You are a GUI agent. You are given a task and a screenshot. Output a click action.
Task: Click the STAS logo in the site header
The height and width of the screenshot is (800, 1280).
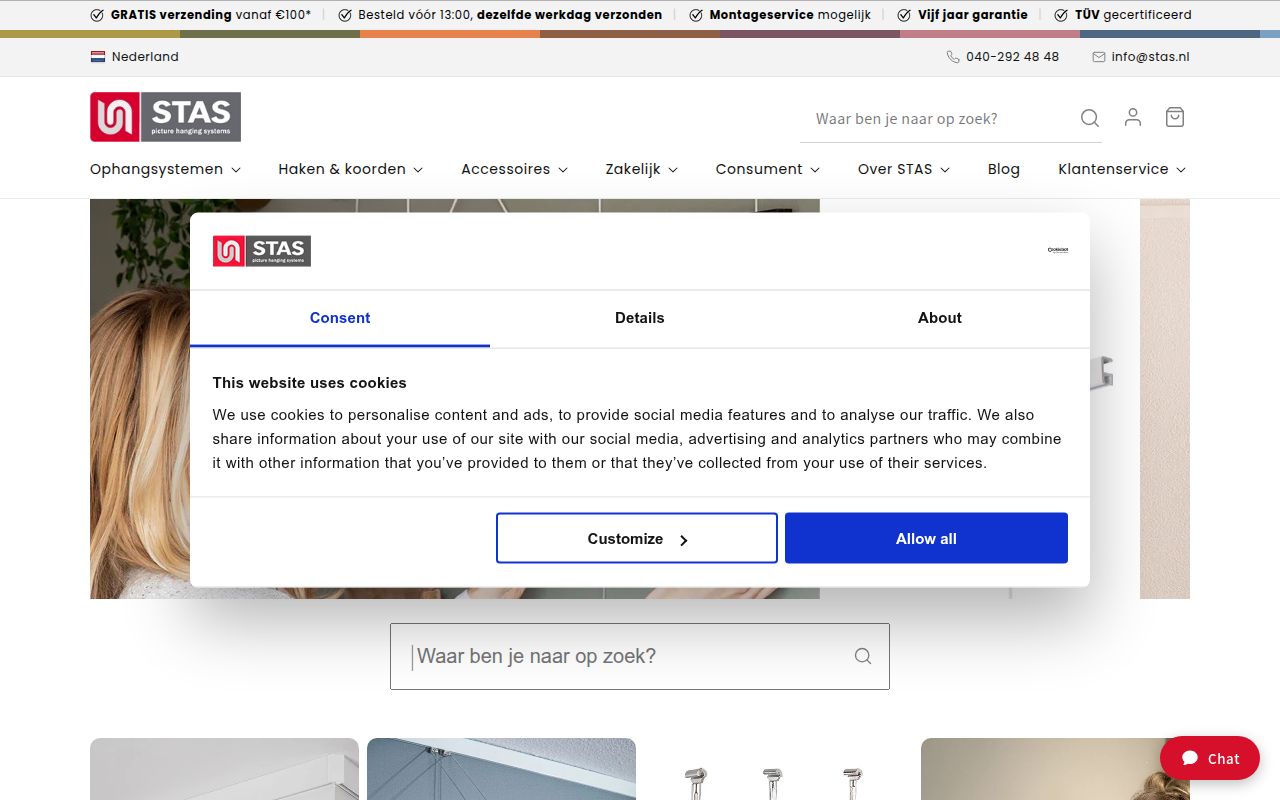coord(165,117)
